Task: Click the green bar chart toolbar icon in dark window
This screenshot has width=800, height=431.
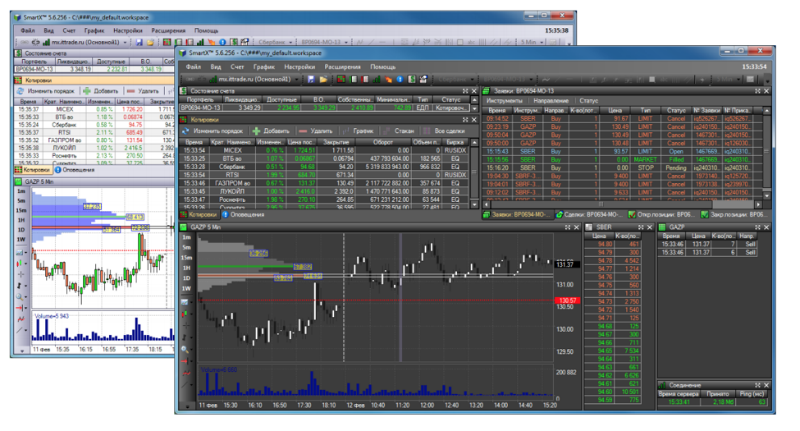Action: tap(377, 80)
